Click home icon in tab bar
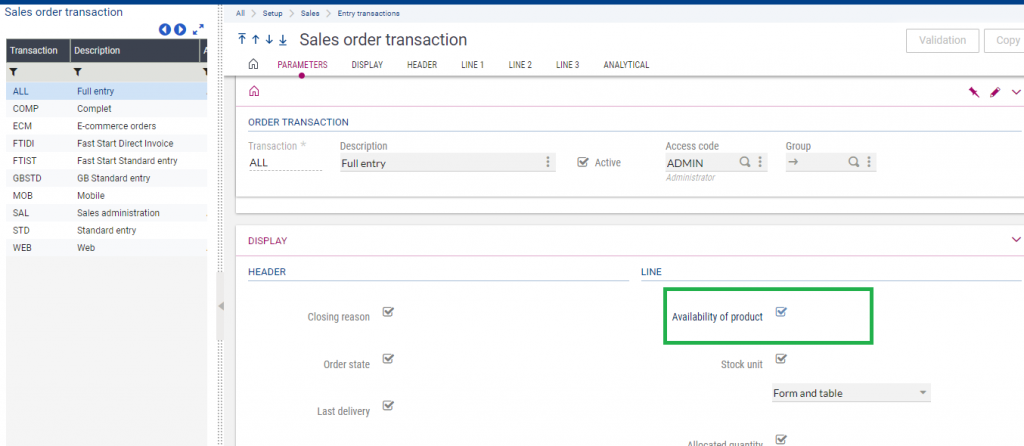The height and width of the screenshot is (446, 1024). (x=253, y=65)
